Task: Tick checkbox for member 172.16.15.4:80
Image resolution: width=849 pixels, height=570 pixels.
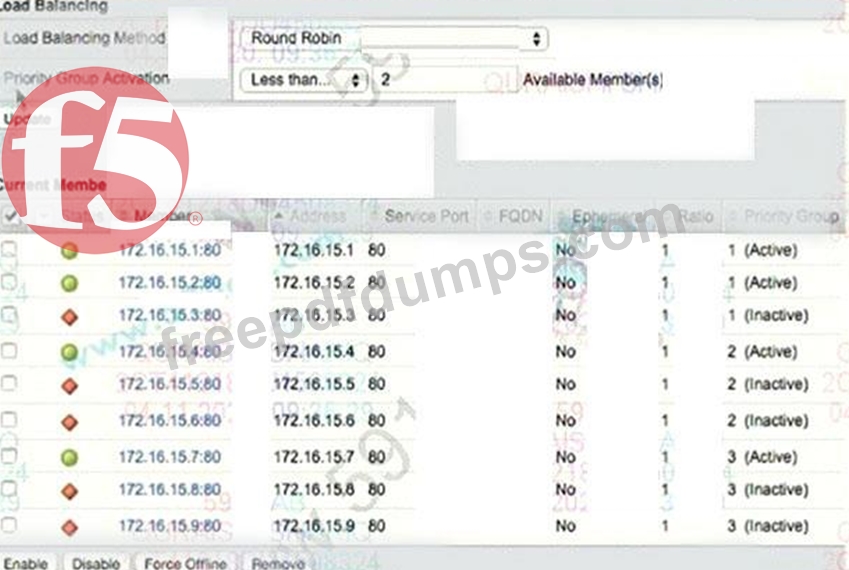Action: [x=9, y=352]
